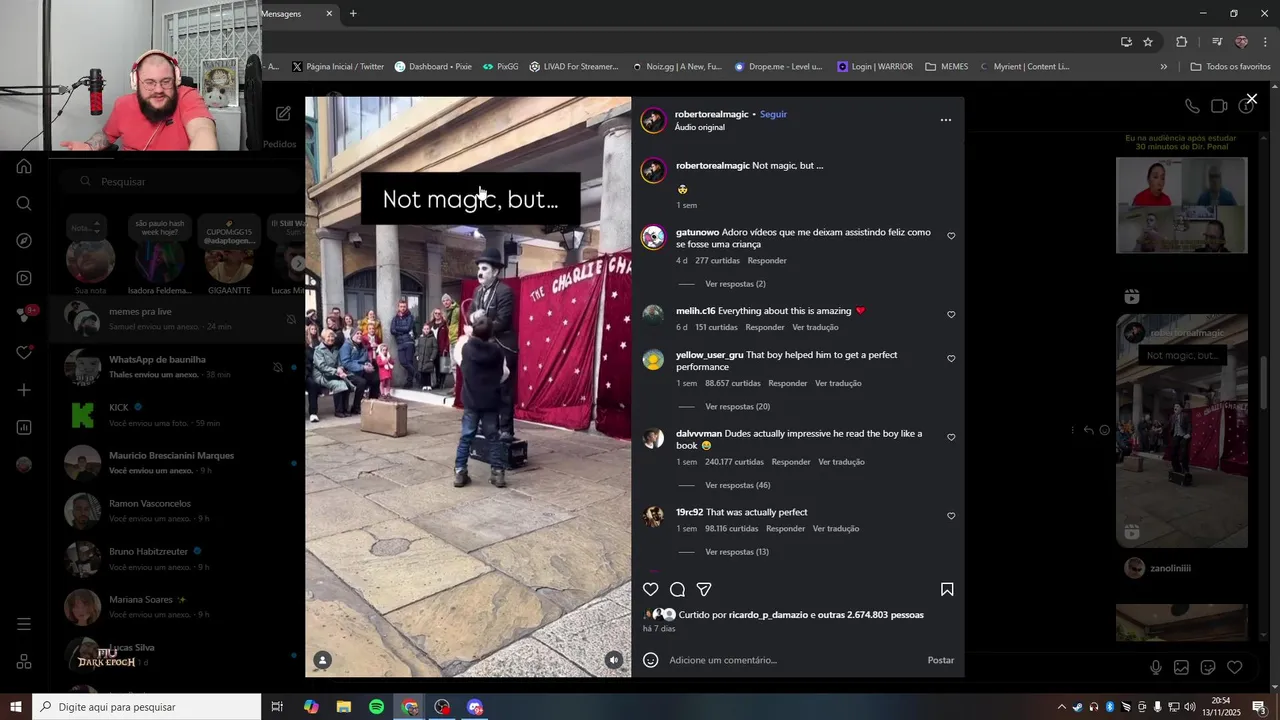Send a heart in the chat box
1280x720 pixels.
point(1235,667)
